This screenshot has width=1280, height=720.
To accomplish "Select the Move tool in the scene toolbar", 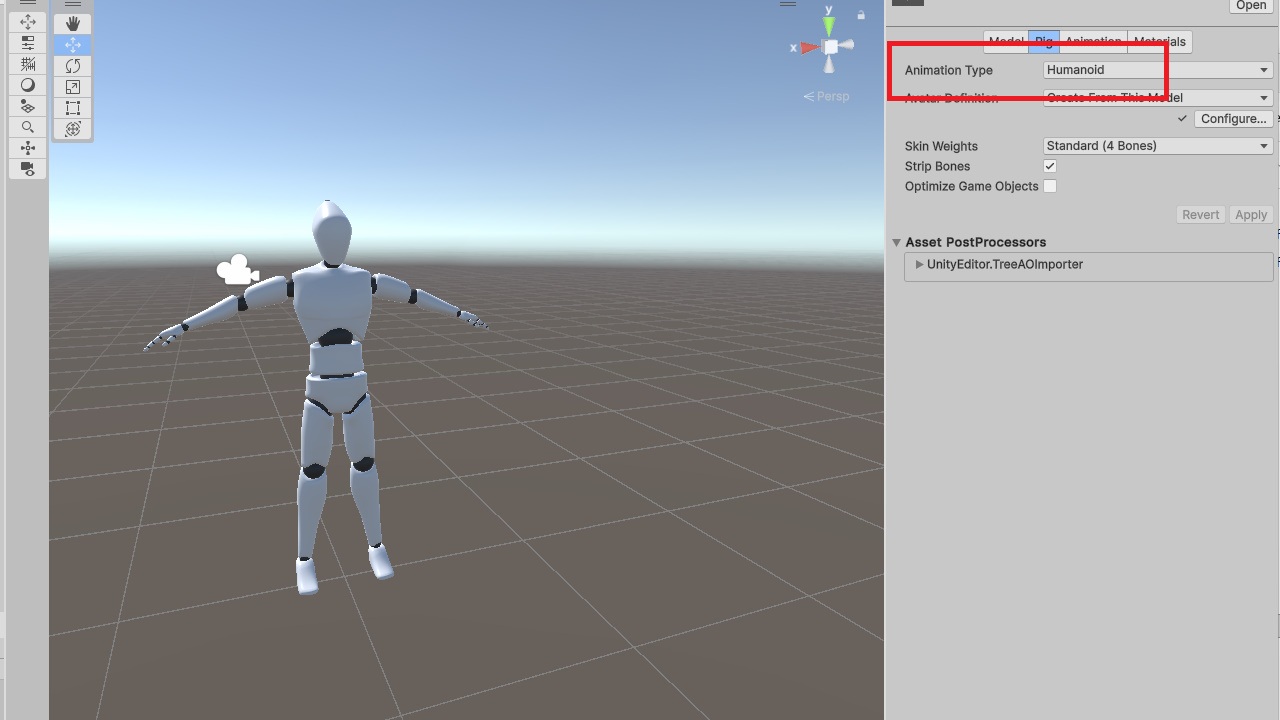I will [72, 44].
